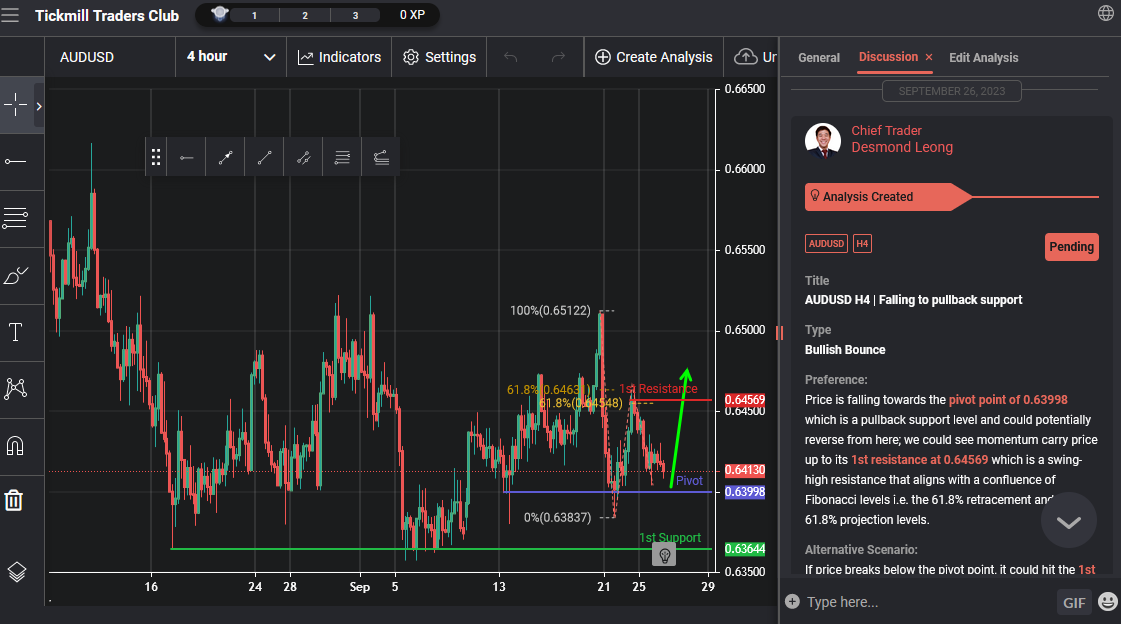Click the AUDUSD symbol selector
1121x624 pixels.
[x=87, y=57]
